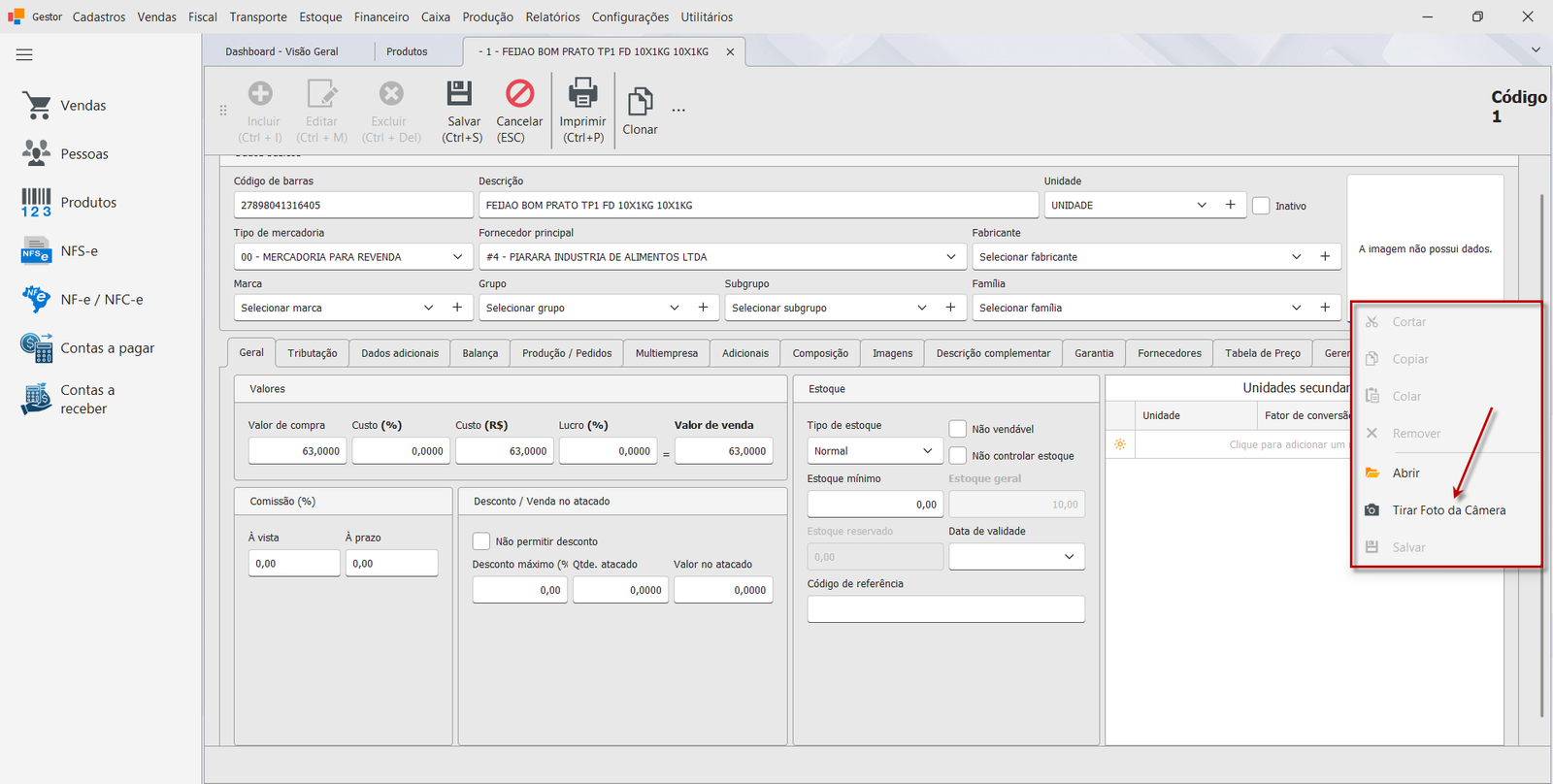Click the Clonar copy icon
The image size is (1553, 784).
click(640, 101)
